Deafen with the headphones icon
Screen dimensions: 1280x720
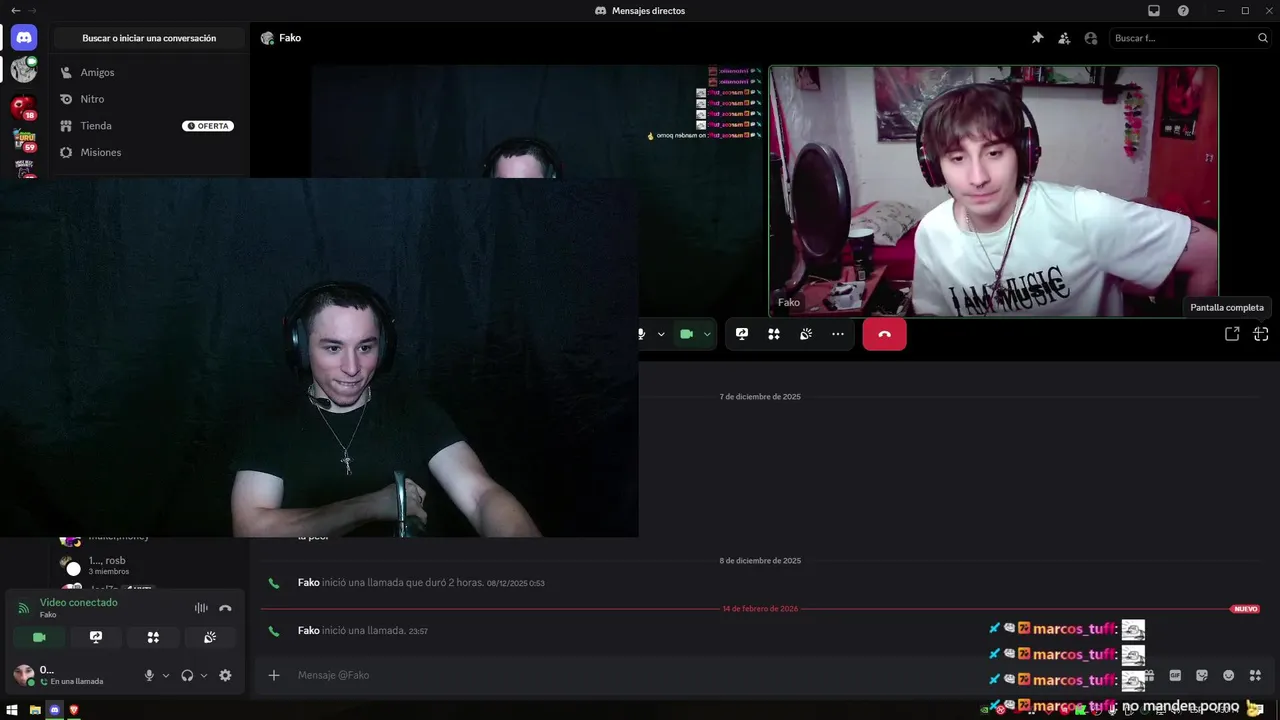coord(187,675)
